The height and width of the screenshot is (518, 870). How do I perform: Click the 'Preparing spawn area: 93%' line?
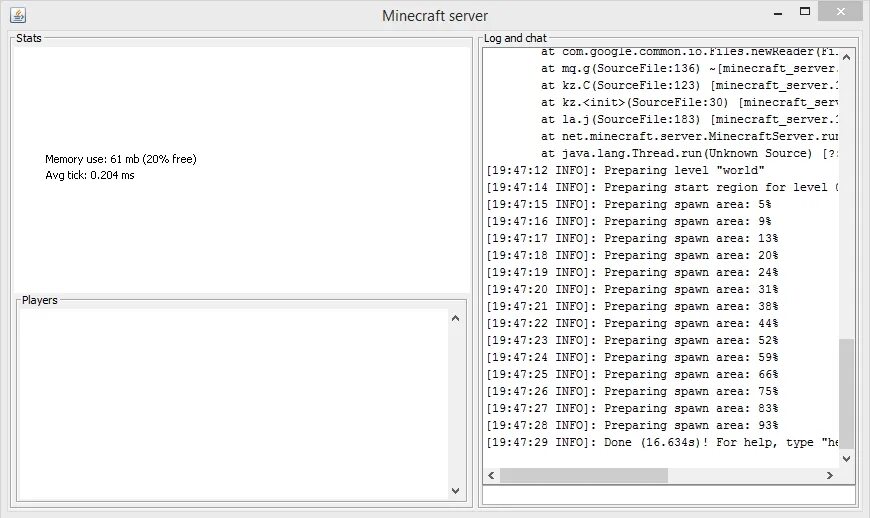coord(632,425)
